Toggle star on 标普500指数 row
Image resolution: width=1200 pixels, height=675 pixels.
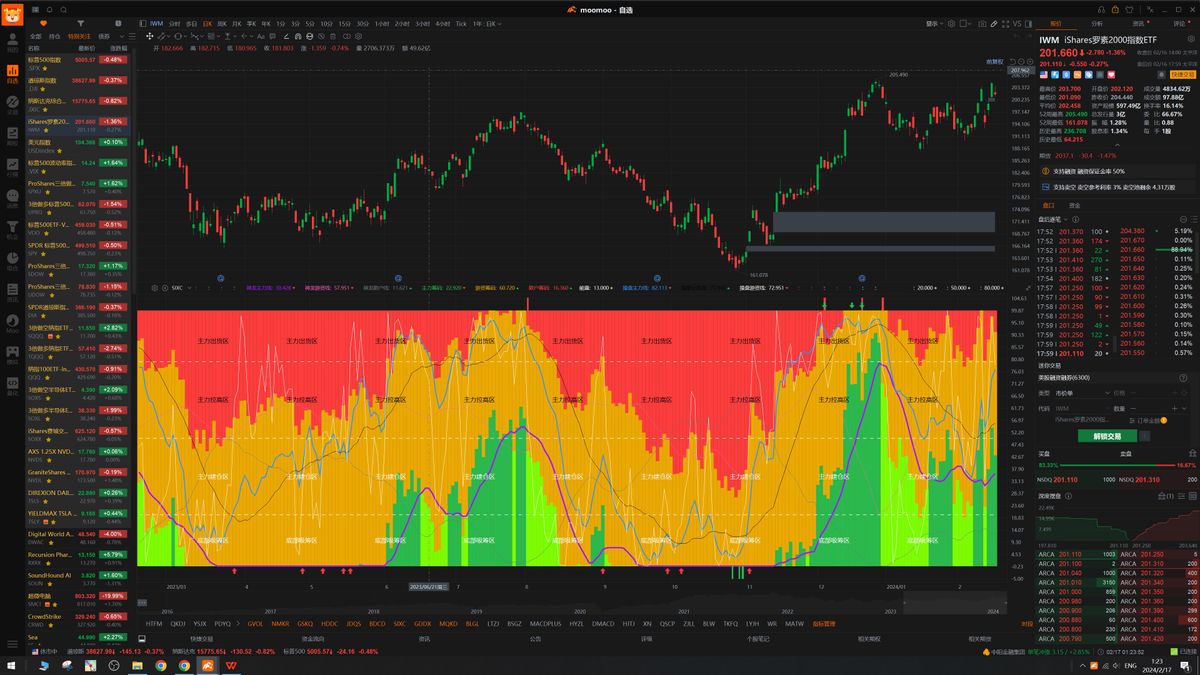point(47,68)
